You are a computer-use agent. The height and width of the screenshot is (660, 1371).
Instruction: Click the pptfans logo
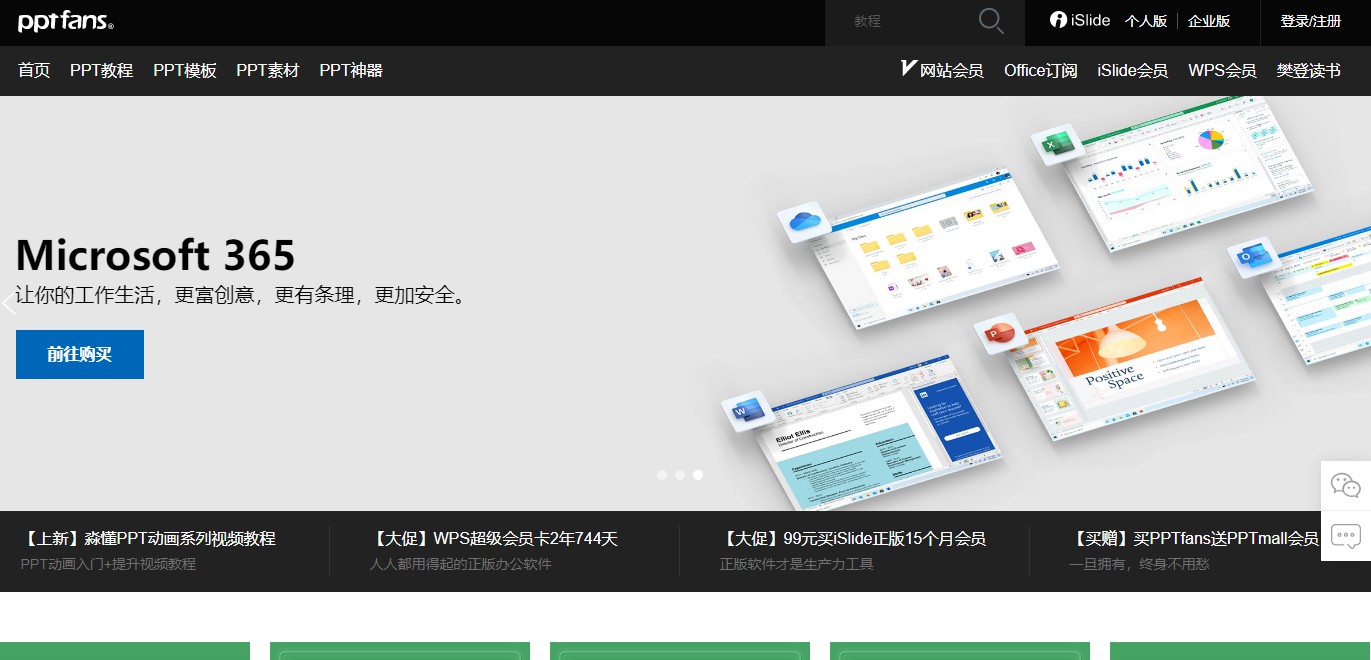click(66, 21)
